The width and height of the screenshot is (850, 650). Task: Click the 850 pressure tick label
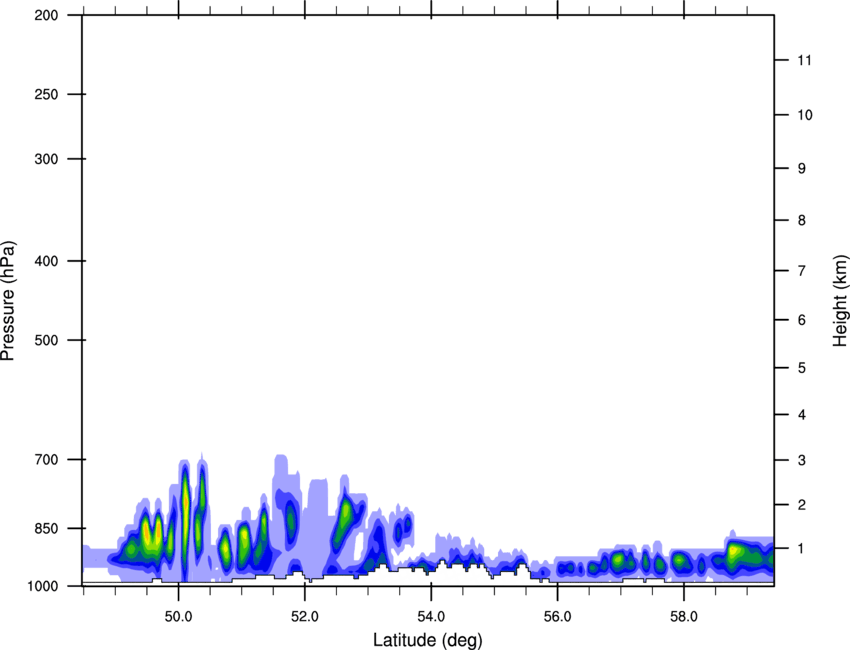pos(47,528)
